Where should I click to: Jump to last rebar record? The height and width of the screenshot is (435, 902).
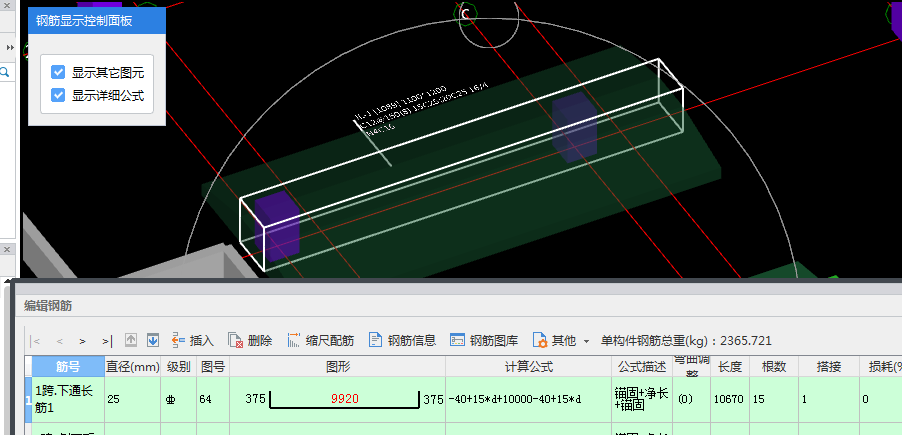tap(108, 341)
